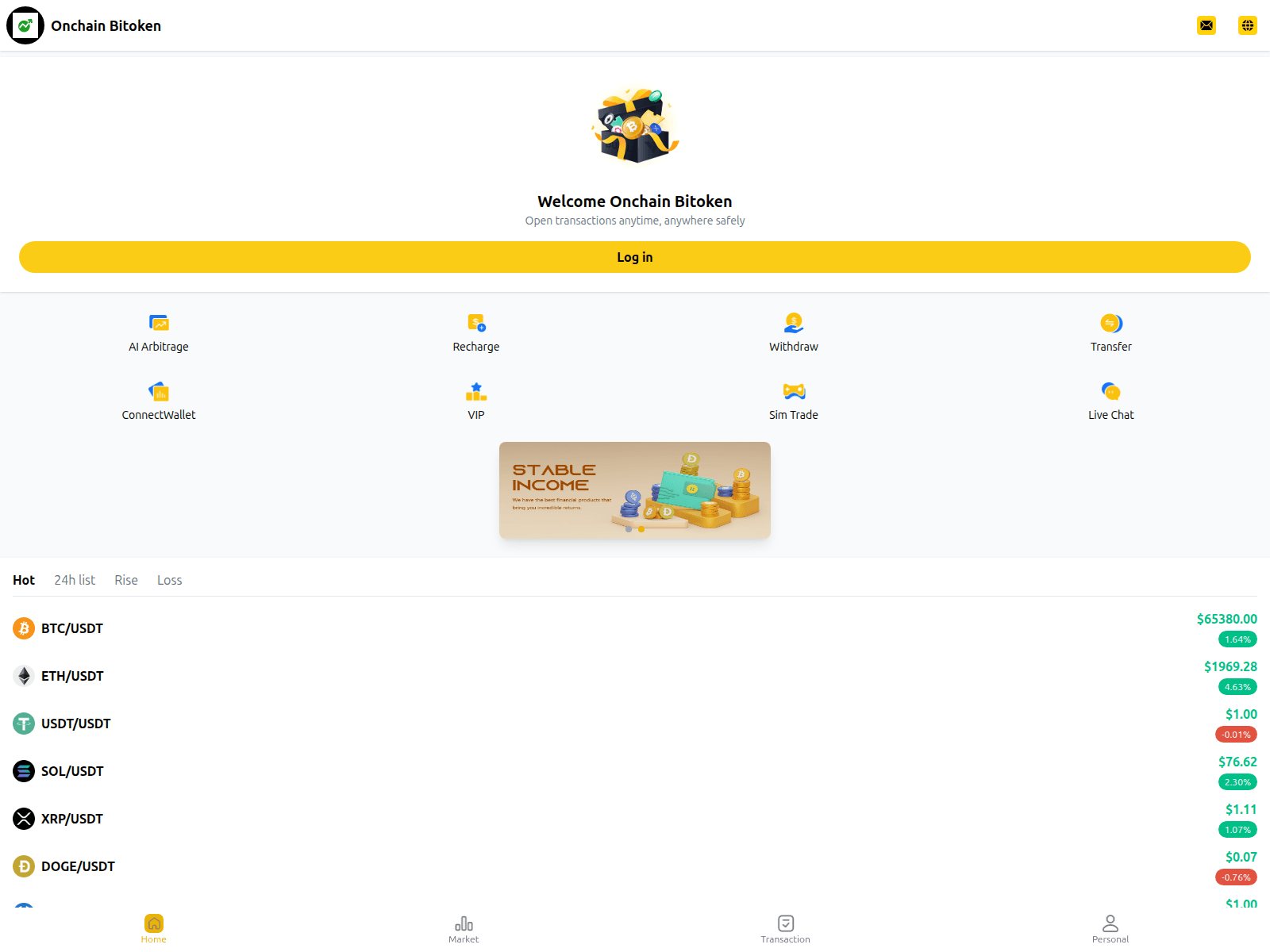This screenshot has width=1270, height=952.
Task: Open the VIP icon
Action: (x=476, y=391)
